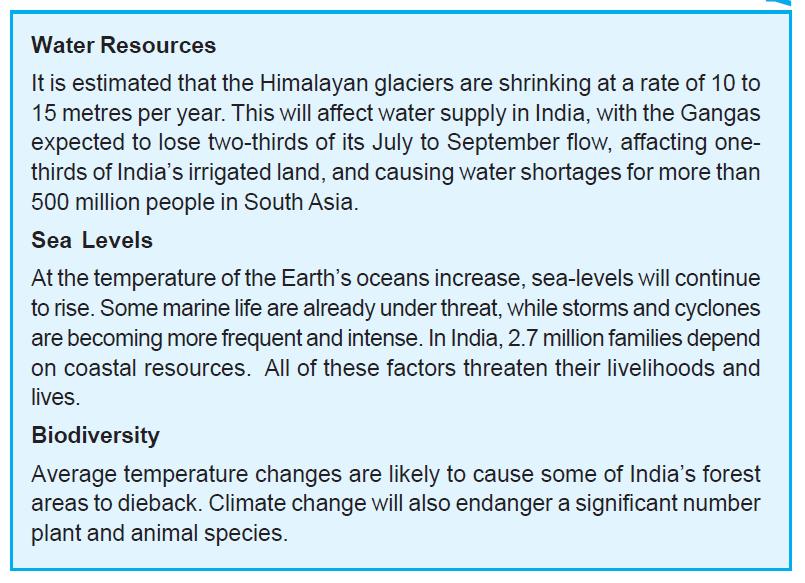This screenshot has width=805, height=583.
Task: Click the Sea Levels heading
Action: coord(92,240)
